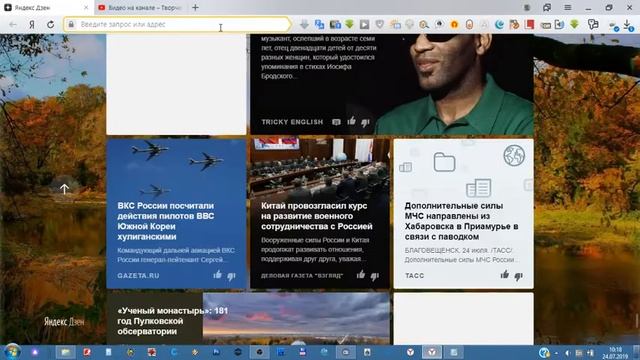Open the browser hamburger menu
The height and width of the screenshot is (360, 640).
point(568,7)
